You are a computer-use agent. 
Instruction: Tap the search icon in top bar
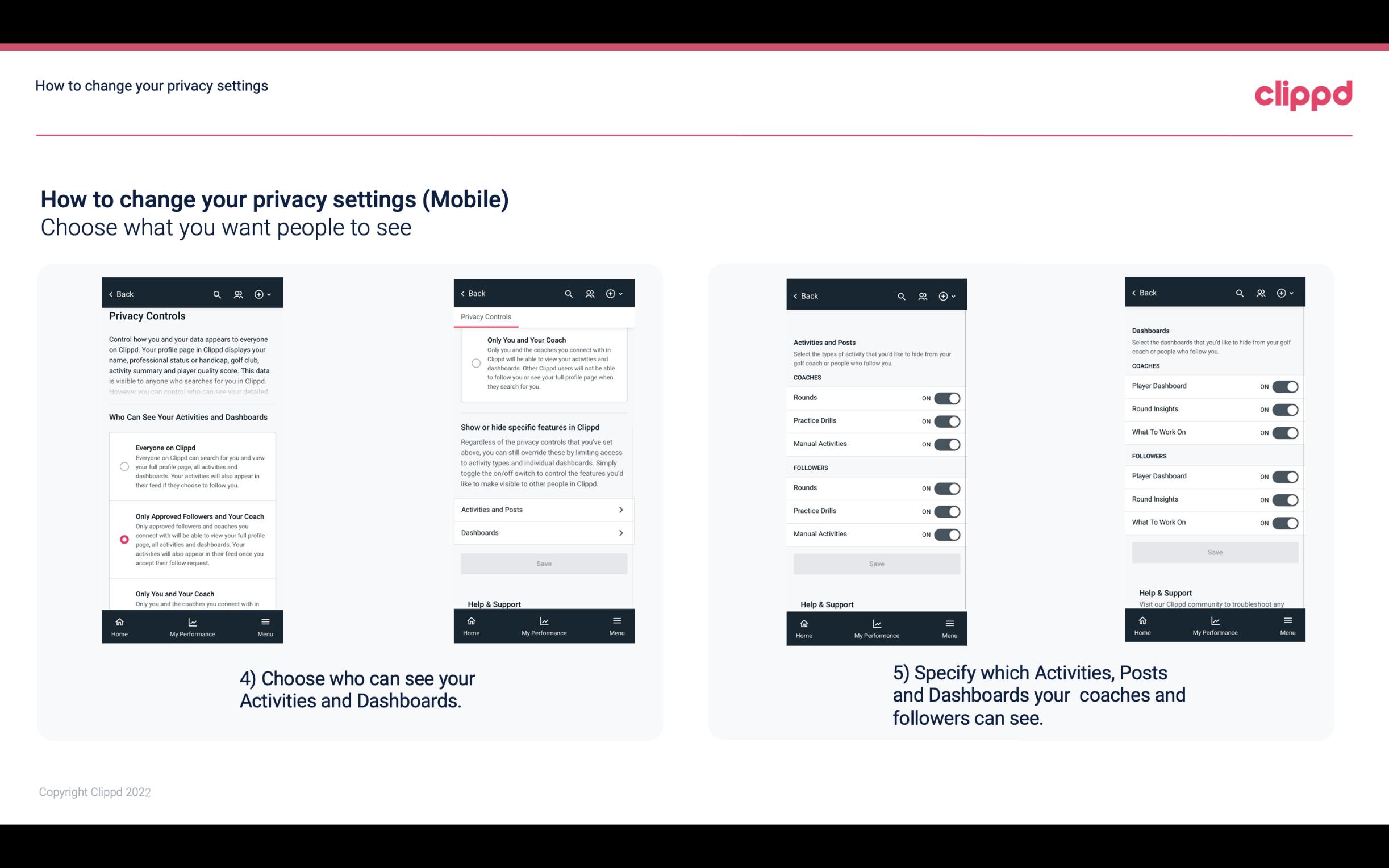(x=217, y=294)
